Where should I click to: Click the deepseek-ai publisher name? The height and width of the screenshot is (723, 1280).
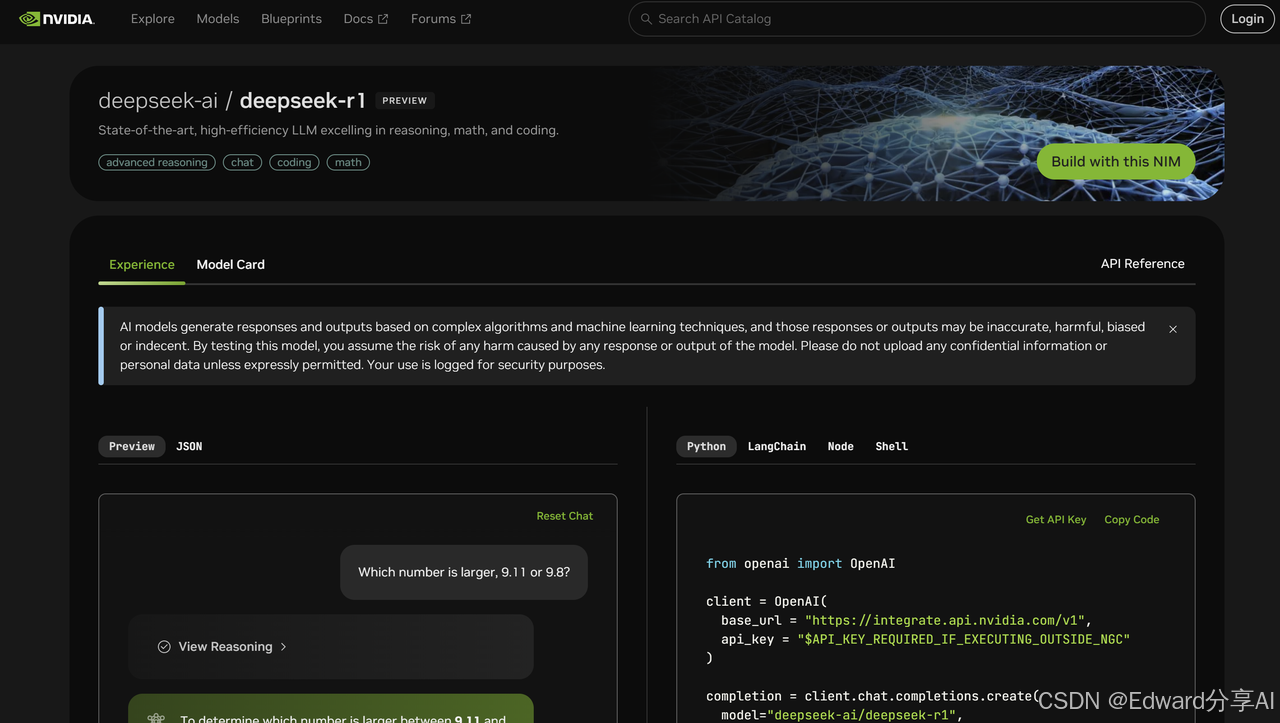click(158, 101)
